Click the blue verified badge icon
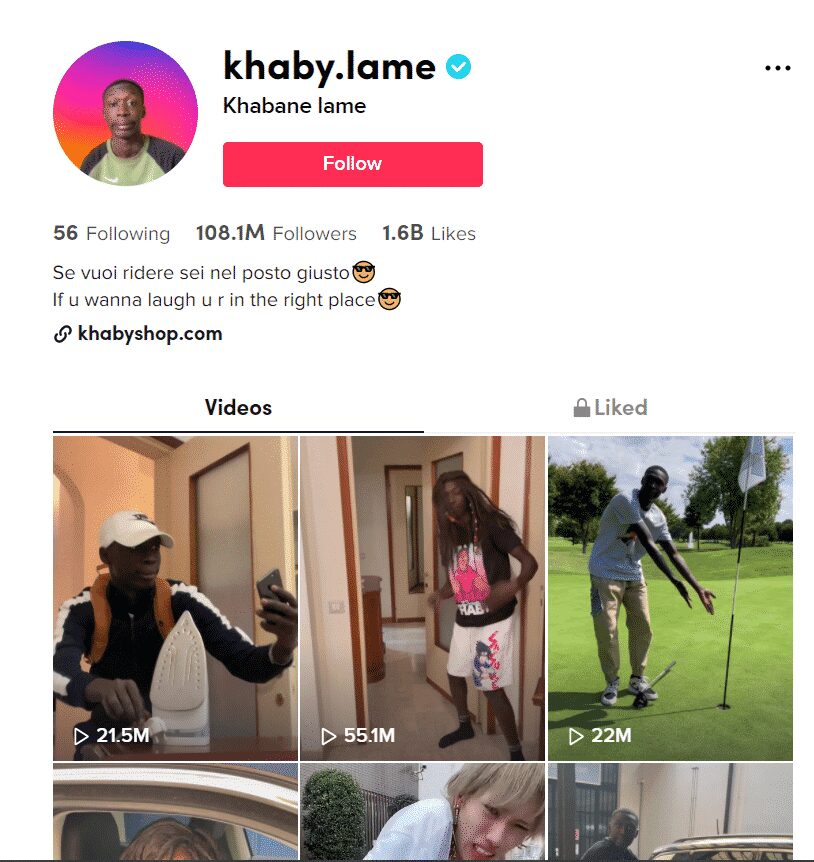This screenshot has width=814, height=862. click(458, 67)
